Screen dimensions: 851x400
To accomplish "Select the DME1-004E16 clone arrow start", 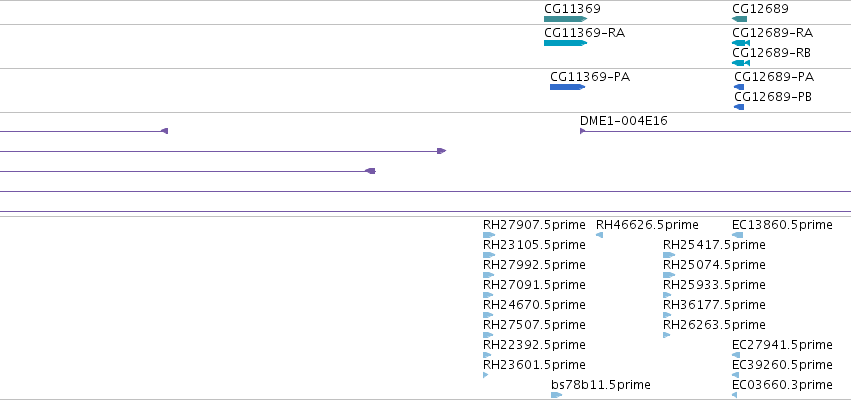I will click(583, 131).
